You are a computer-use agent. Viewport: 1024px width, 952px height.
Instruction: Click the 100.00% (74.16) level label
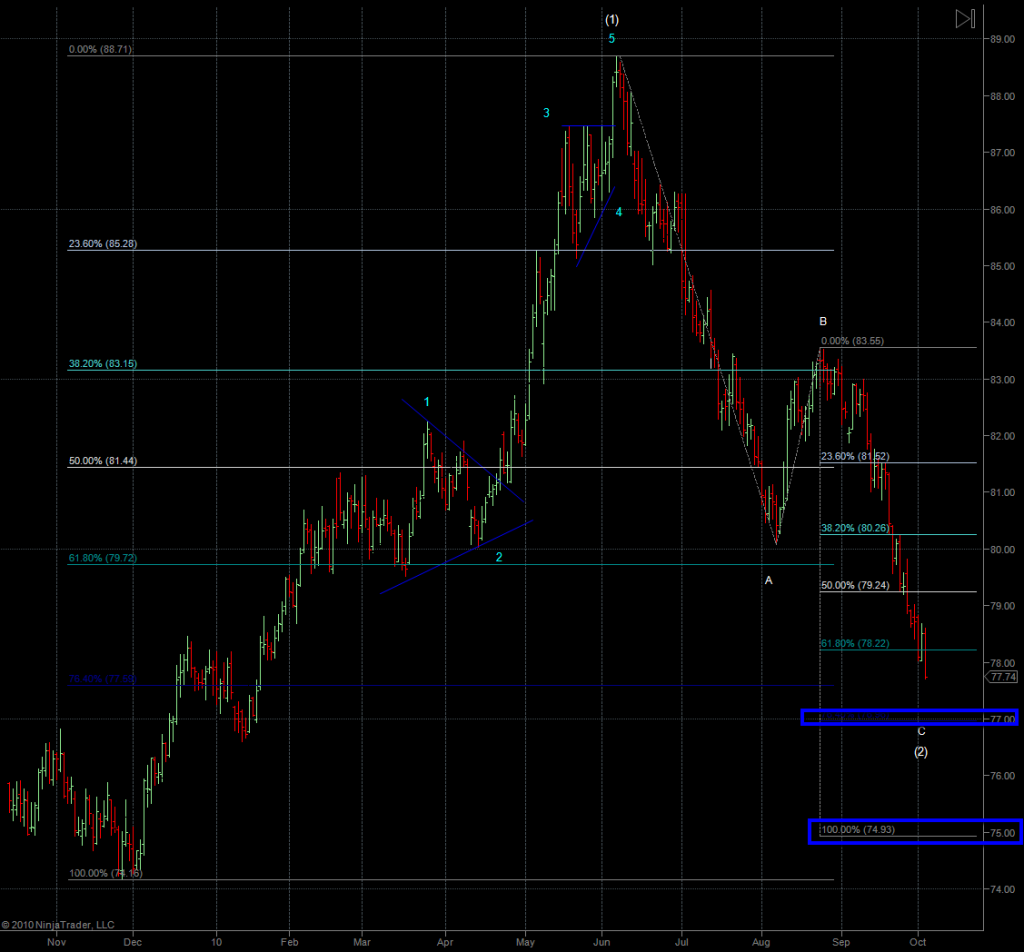tap(105, 873)
